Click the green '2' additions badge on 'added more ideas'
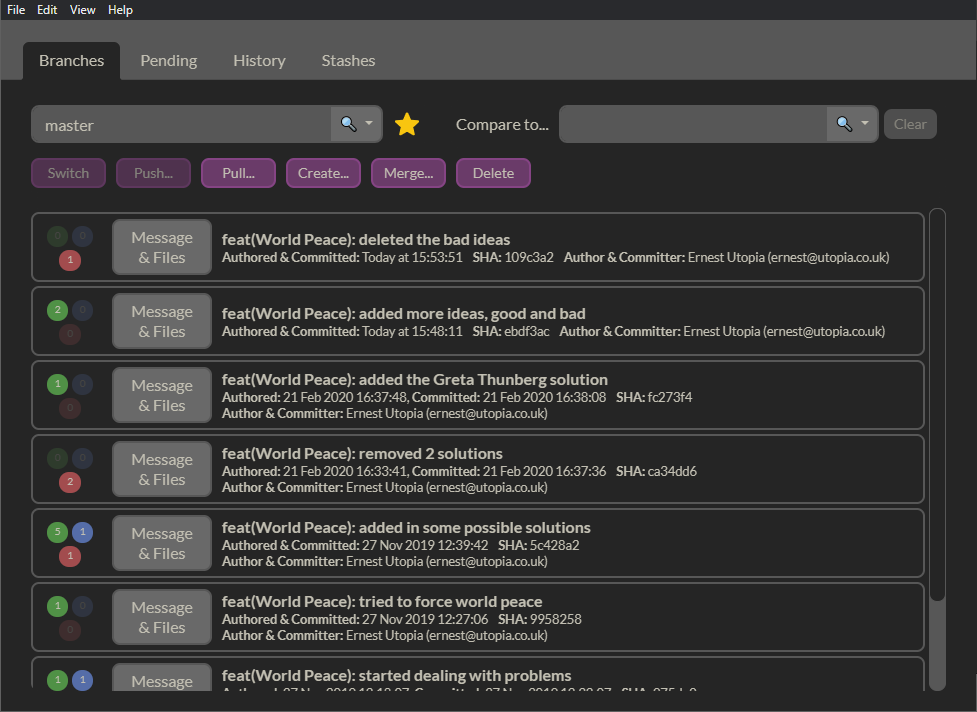The height and width of the screenshot is (712, 977). coord(57,310)
